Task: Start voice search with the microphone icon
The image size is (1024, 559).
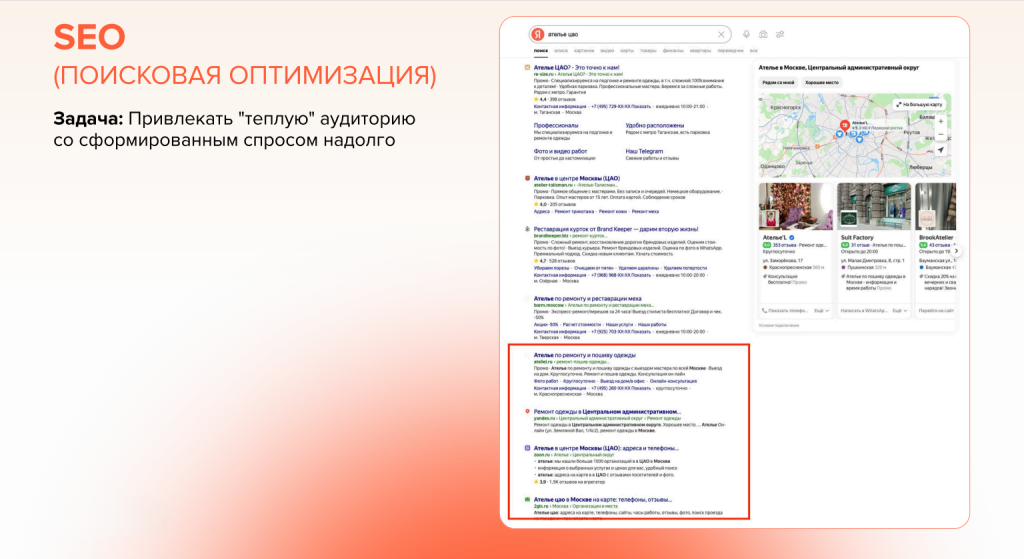Action: point(746,34)
